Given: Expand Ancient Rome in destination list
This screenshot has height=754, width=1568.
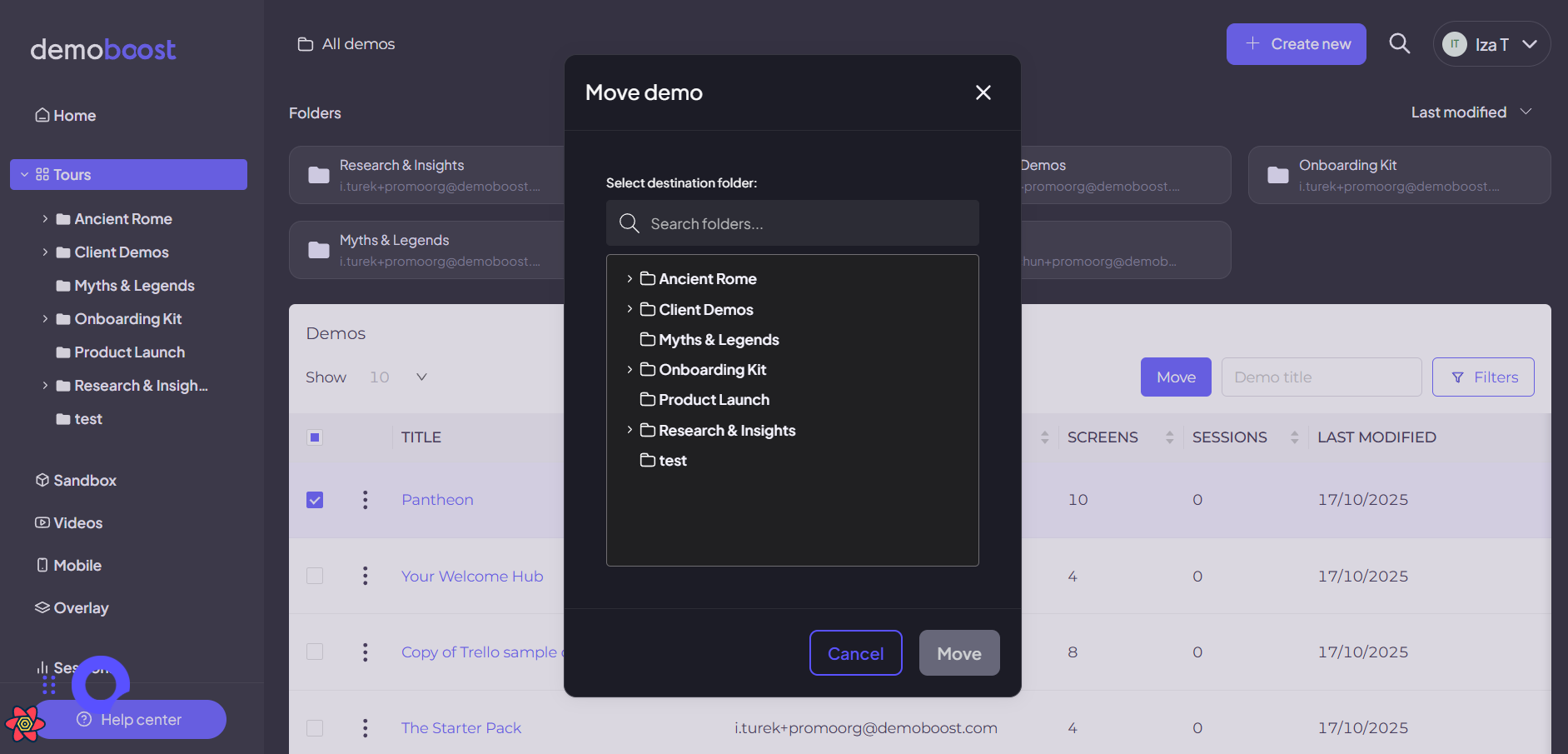Looking at the screenshot, I should [630, 278].
